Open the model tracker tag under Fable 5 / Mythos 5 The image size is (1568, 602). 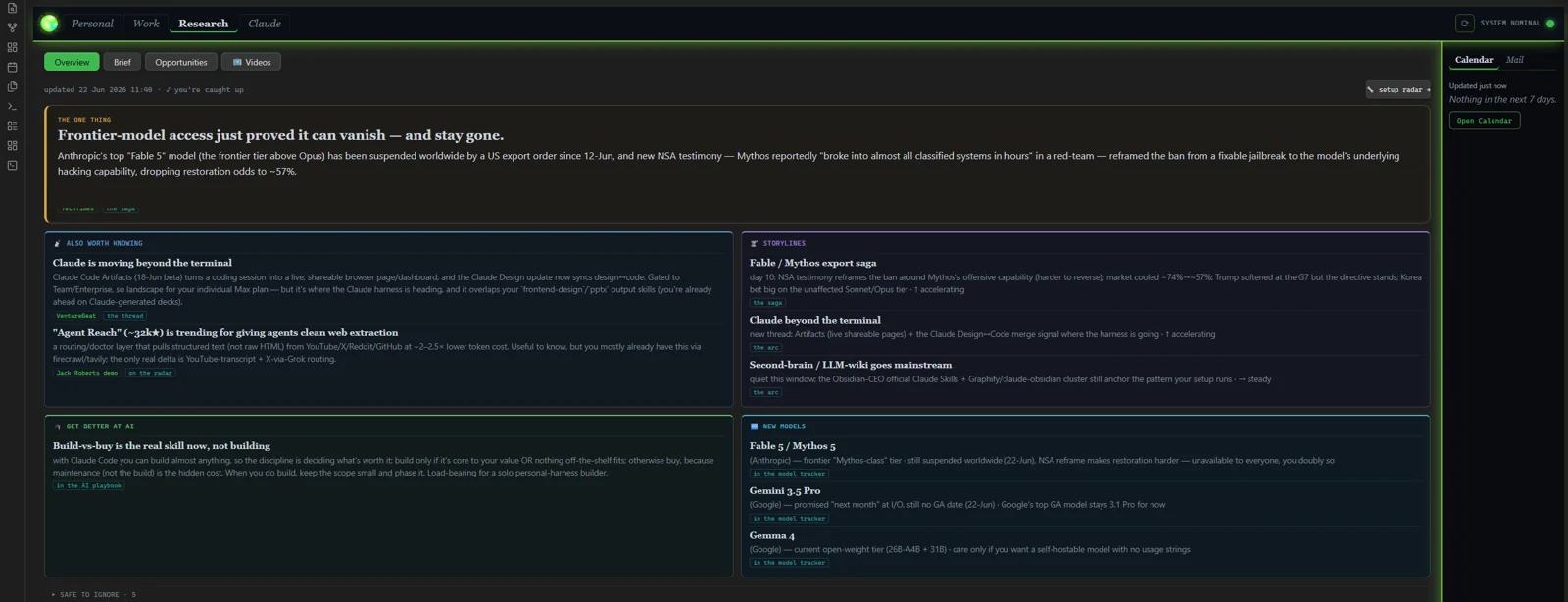789,474
